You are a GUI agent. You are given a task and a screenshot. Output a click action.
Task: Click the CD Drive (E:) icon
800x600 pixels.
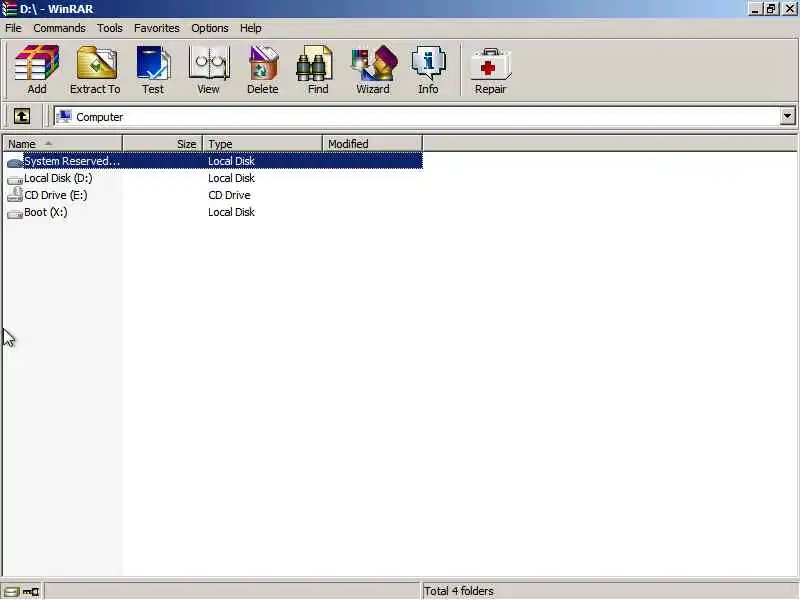(x=15, y=195)
